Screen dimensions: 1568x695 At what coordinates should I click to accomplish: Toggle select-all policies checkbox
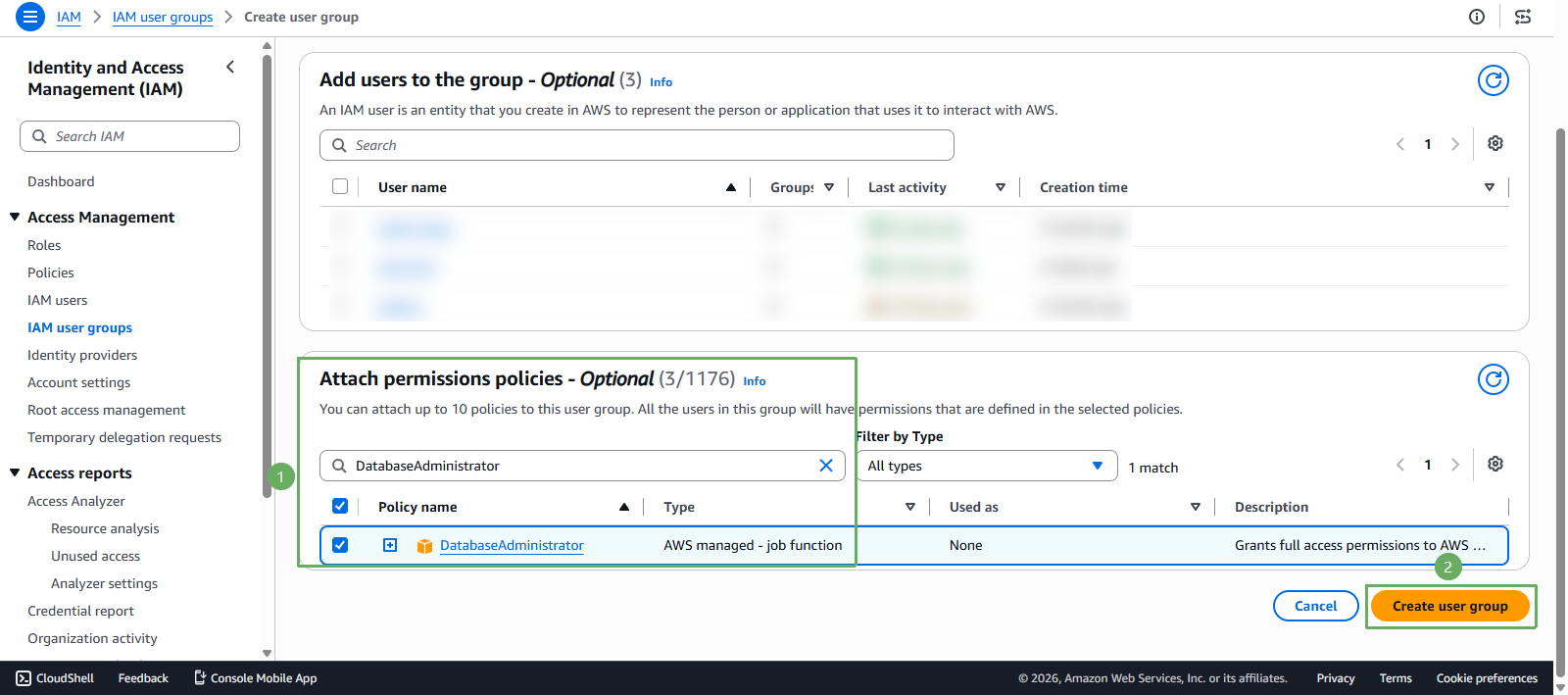340,506
